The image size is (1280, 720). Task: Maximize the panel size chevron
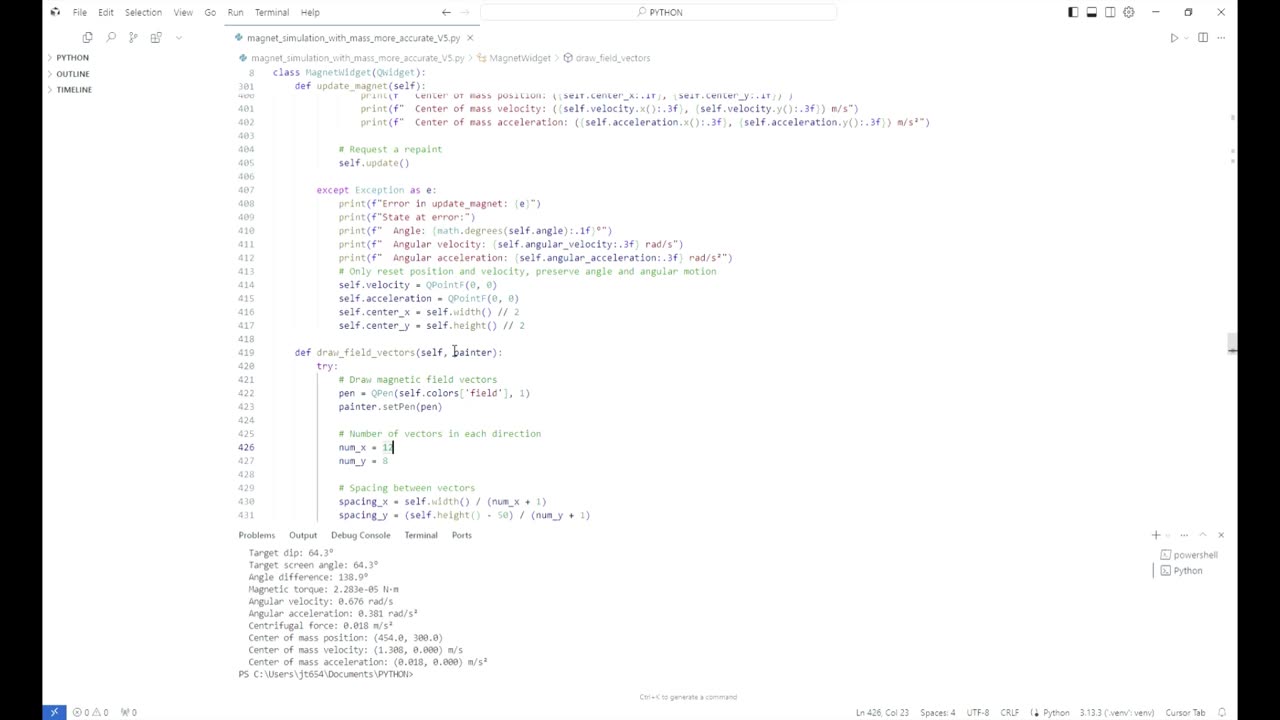[1203, 535]
